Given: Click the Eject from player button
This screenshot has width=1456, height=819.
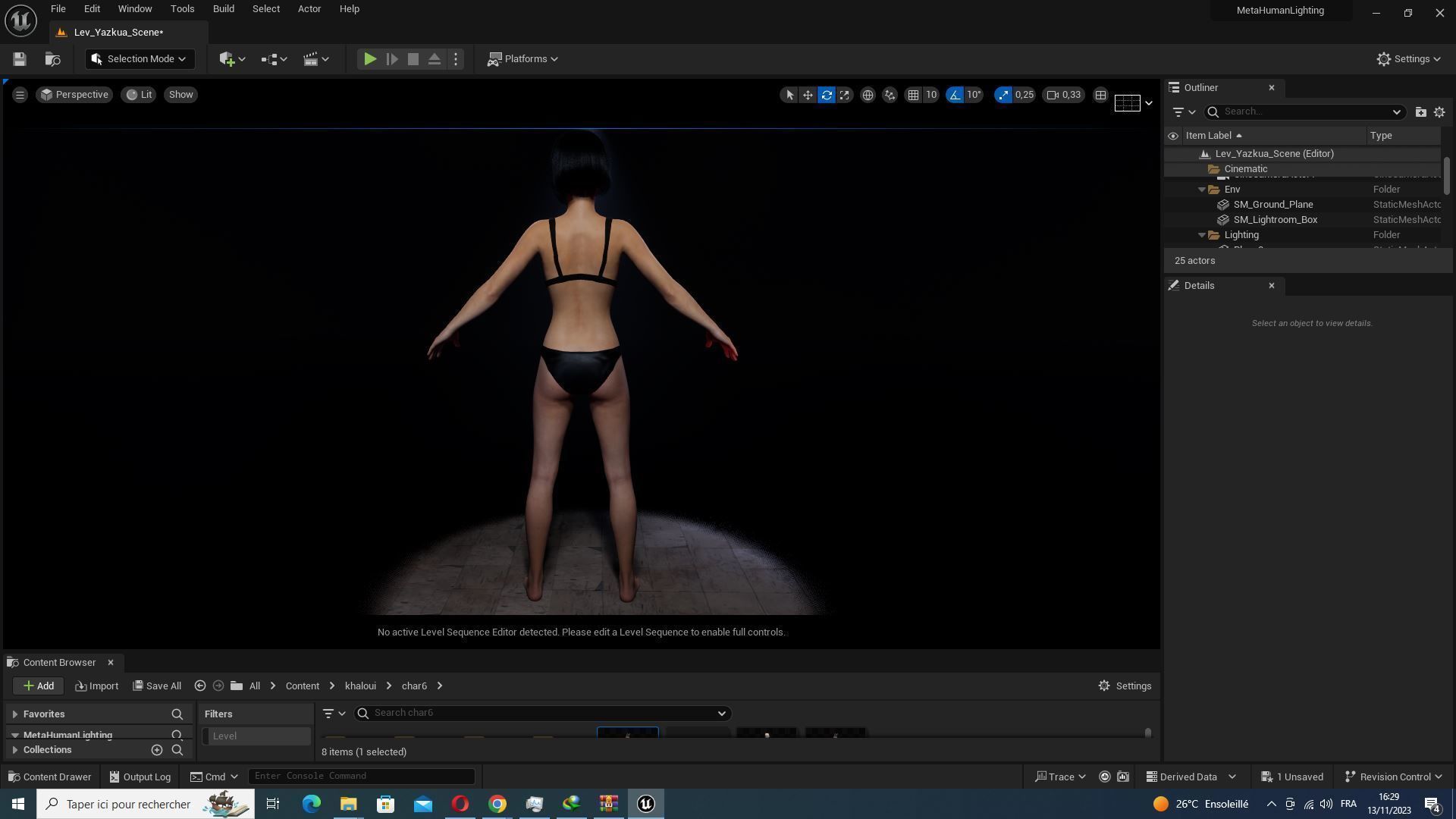Looking at the screenshot, I should (435, 59).
